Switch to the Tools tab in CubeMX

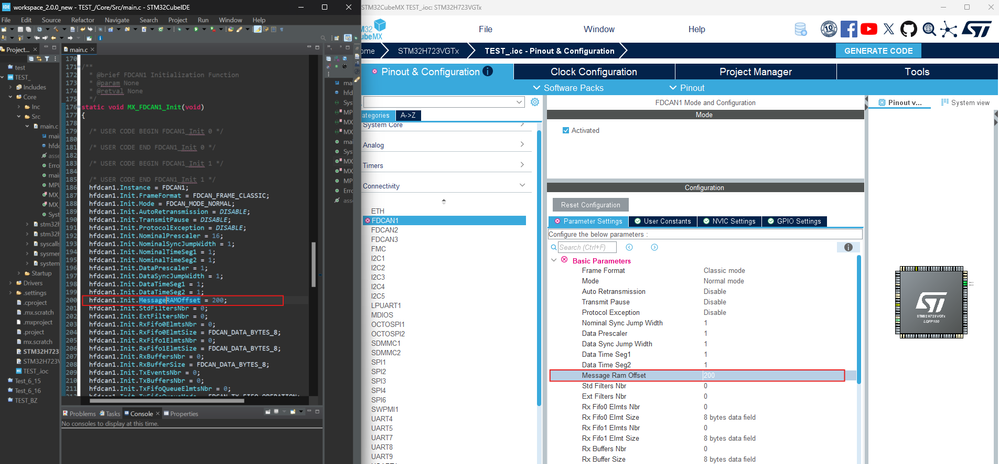(917, 71)
